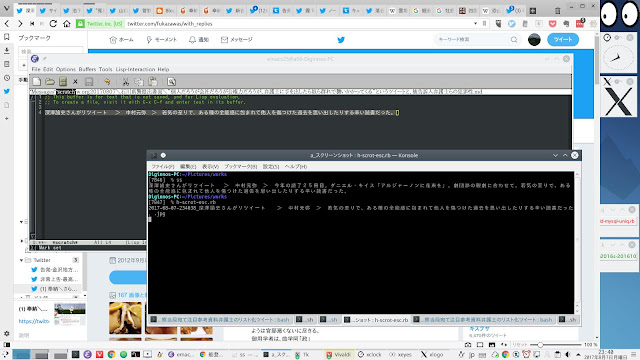640x360 pixels.
Task: Click Vivaldi capture page camera icon
Action: click(x=468, y=345)
